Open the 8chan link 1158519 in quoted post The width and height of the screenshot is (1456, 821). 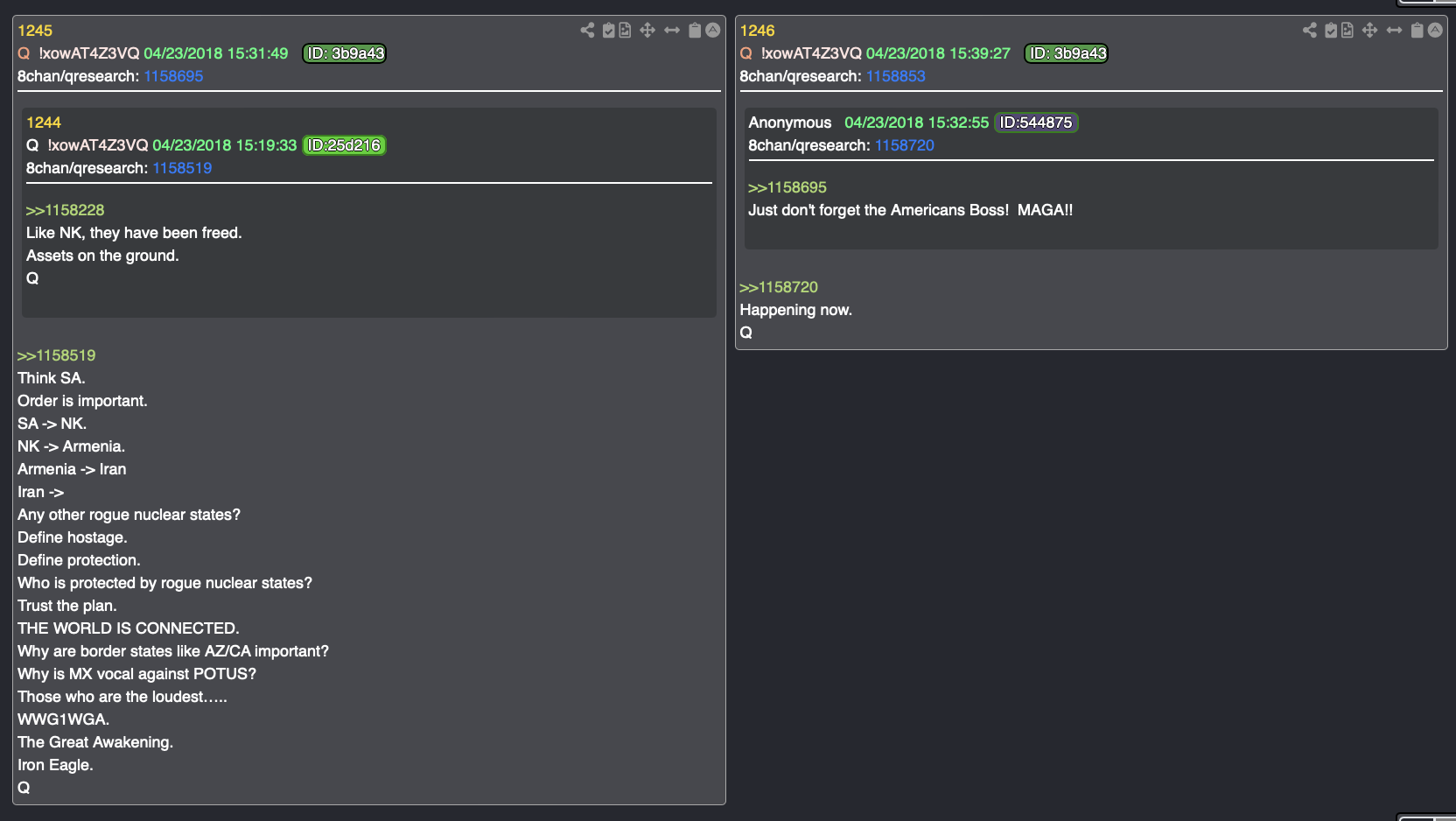coord(182,168)
